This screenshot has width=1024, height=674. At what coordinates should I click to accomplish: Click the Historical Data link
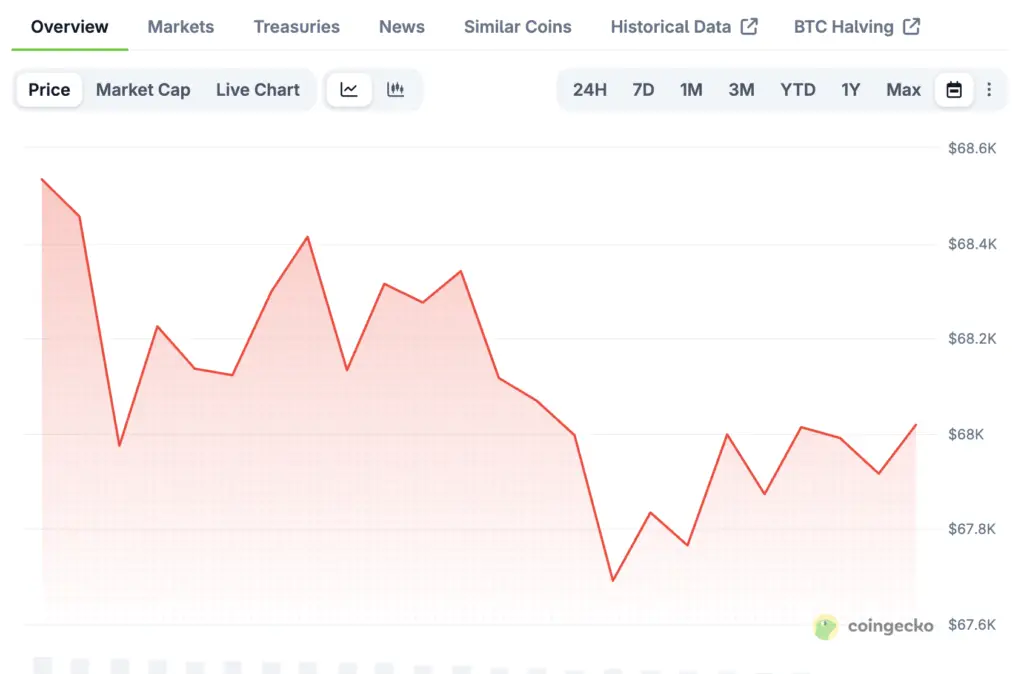[x=671, y=27]
